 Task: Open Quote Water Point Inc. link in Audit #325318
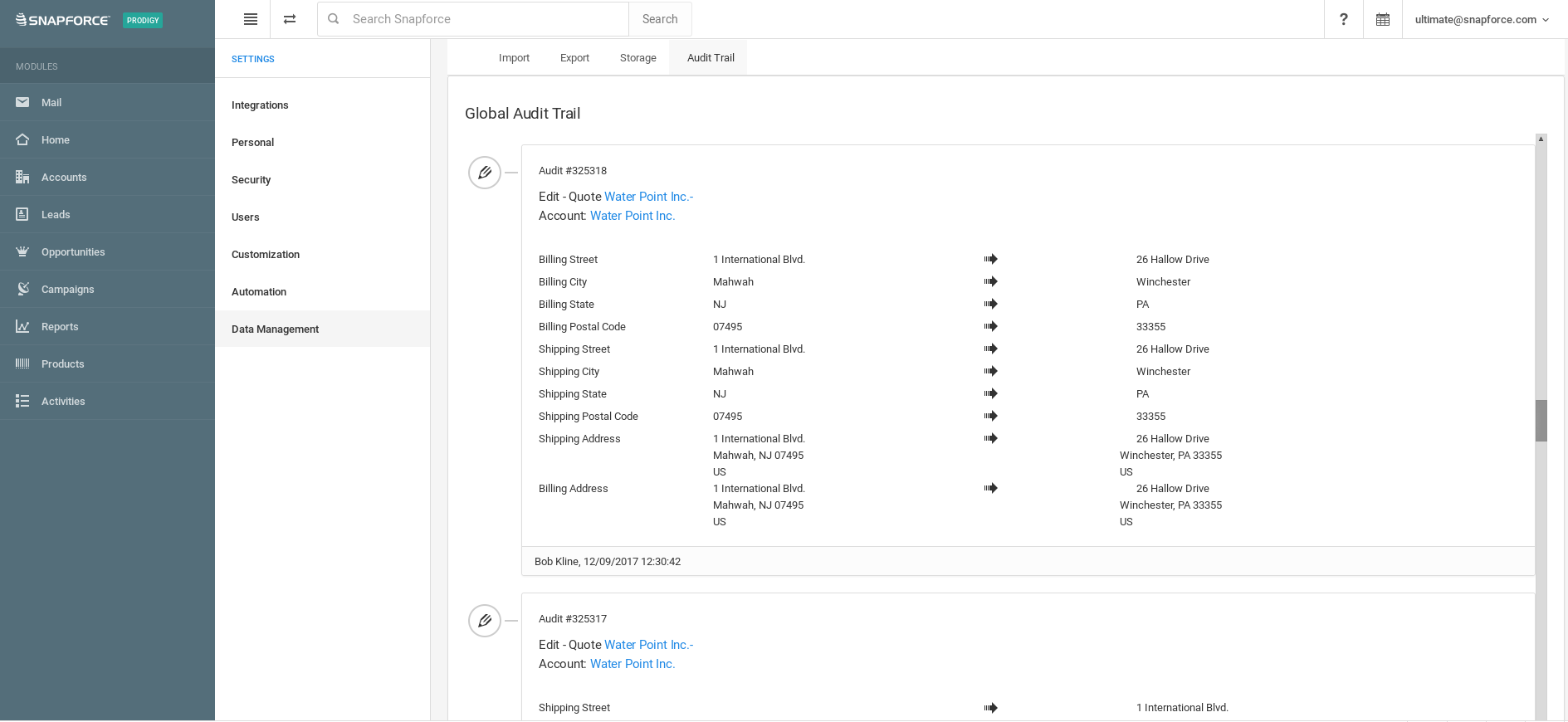648,197
